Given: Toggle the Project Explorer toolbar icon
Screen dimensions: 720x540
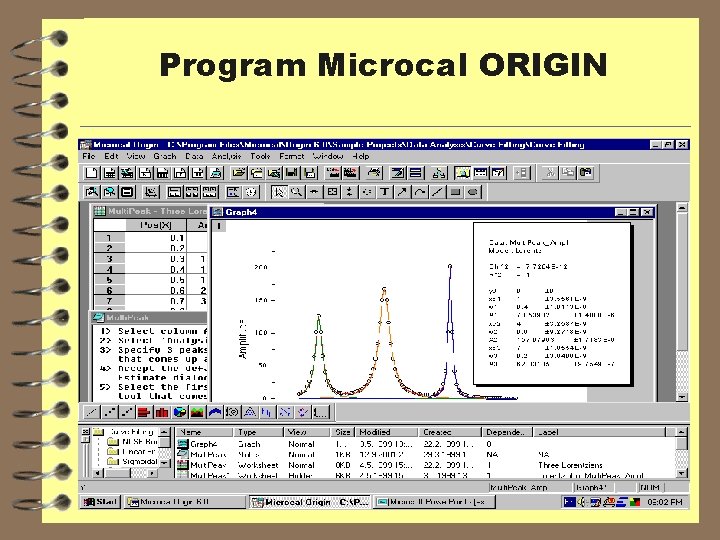Looking at the screenshot, I should click(x=462, y=173).
